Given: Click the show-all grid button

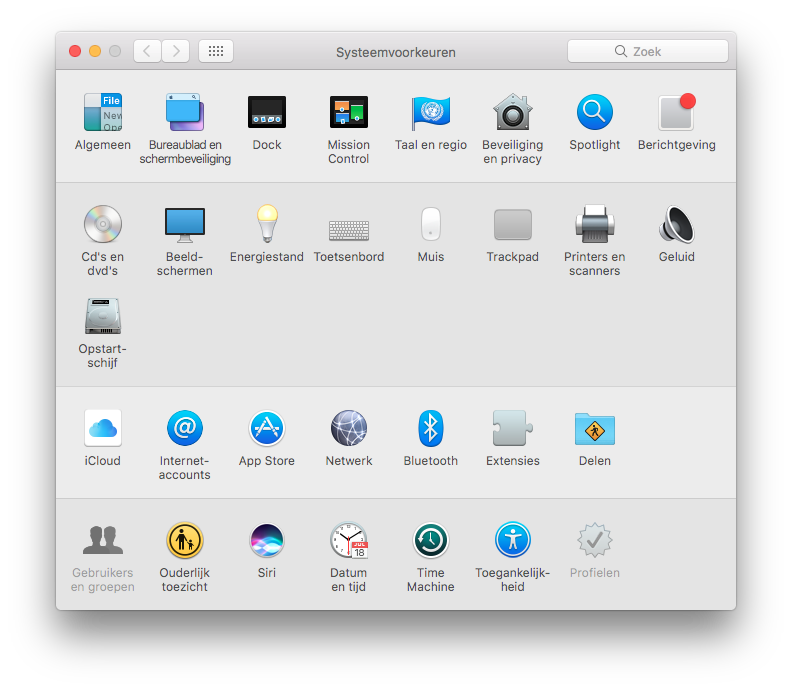Looking at the screenshot, I should point(216,51).
